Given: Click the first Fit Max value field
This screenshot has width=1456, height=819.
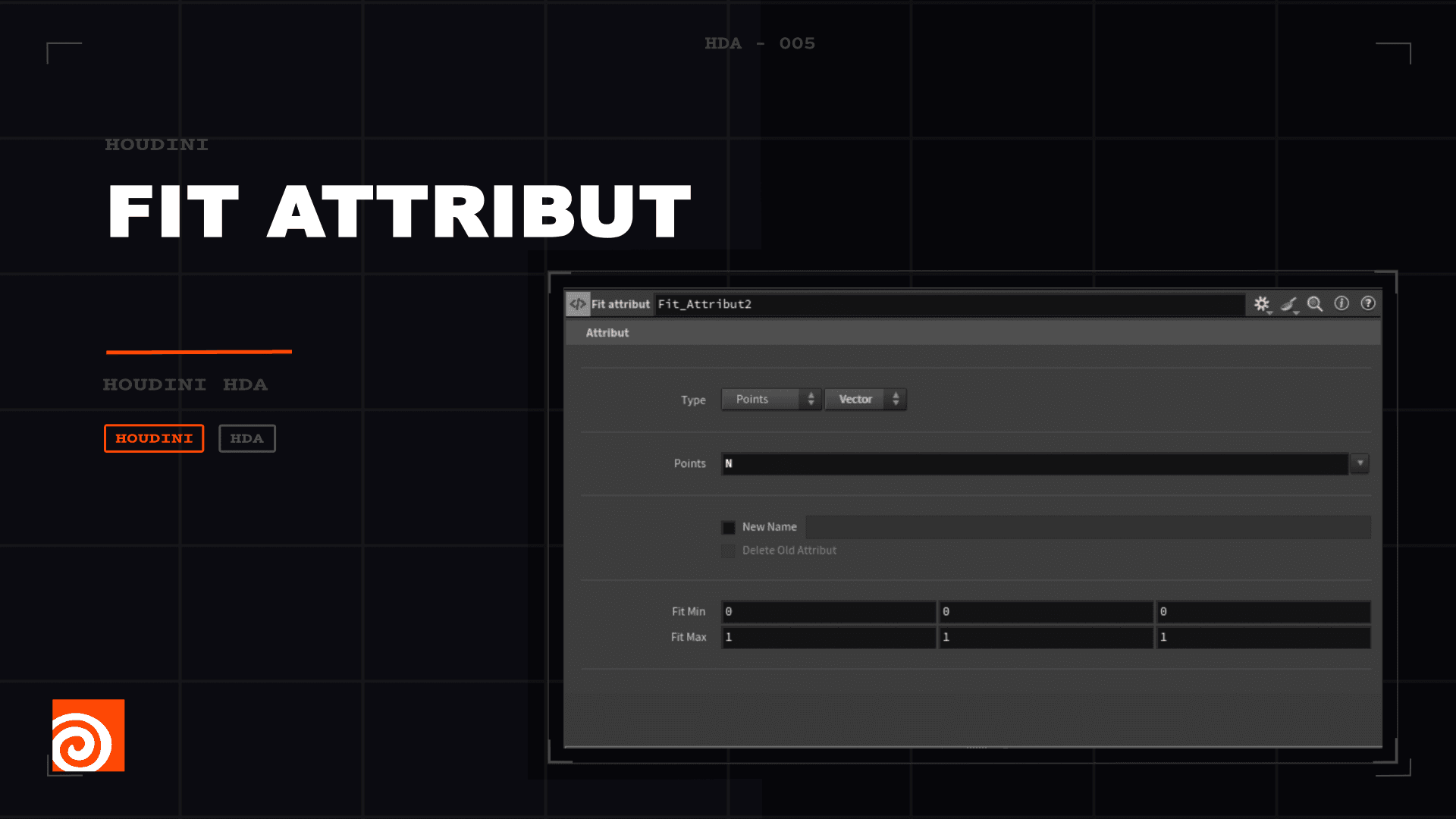Looking at the screenshot, I should click(828, 637).
